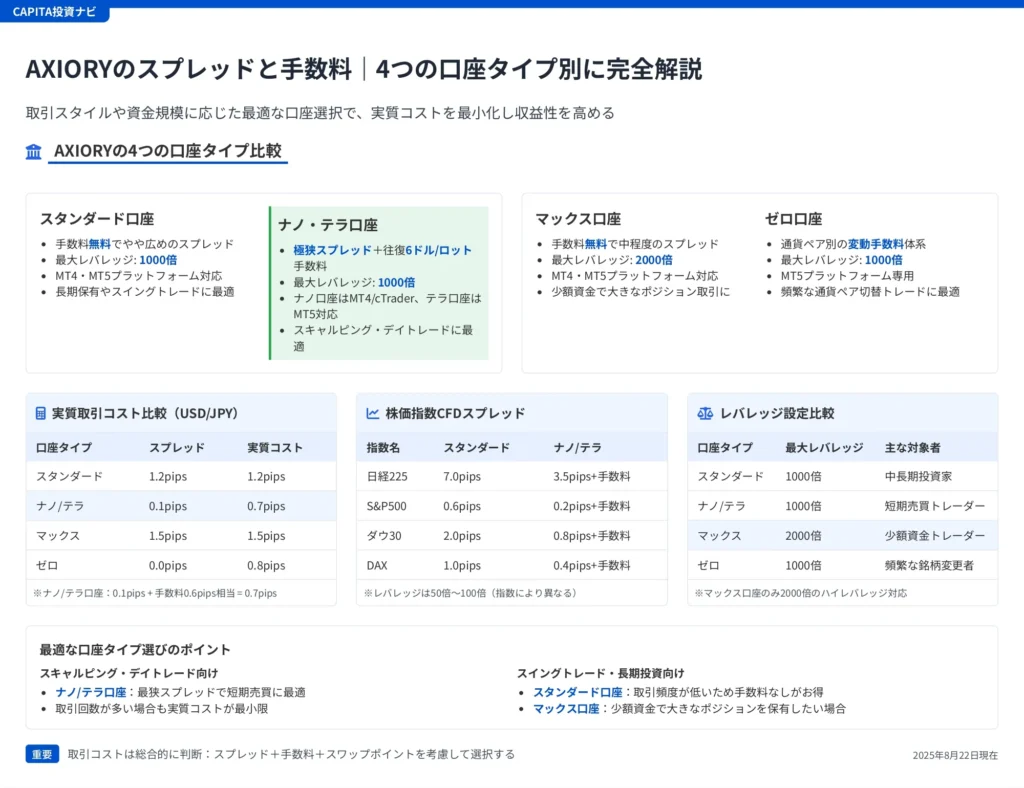Select the ゼロ口座 card heading

point(793,219)
